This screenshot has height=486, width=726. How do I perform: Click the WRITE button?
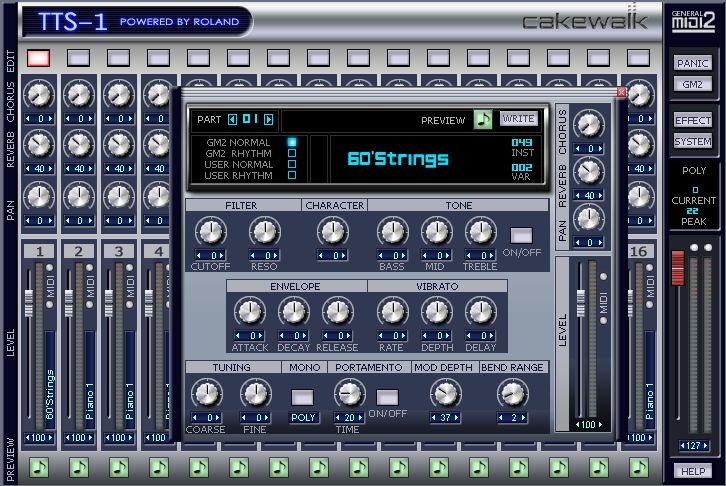pyautogui.click(x=519, y=118)
